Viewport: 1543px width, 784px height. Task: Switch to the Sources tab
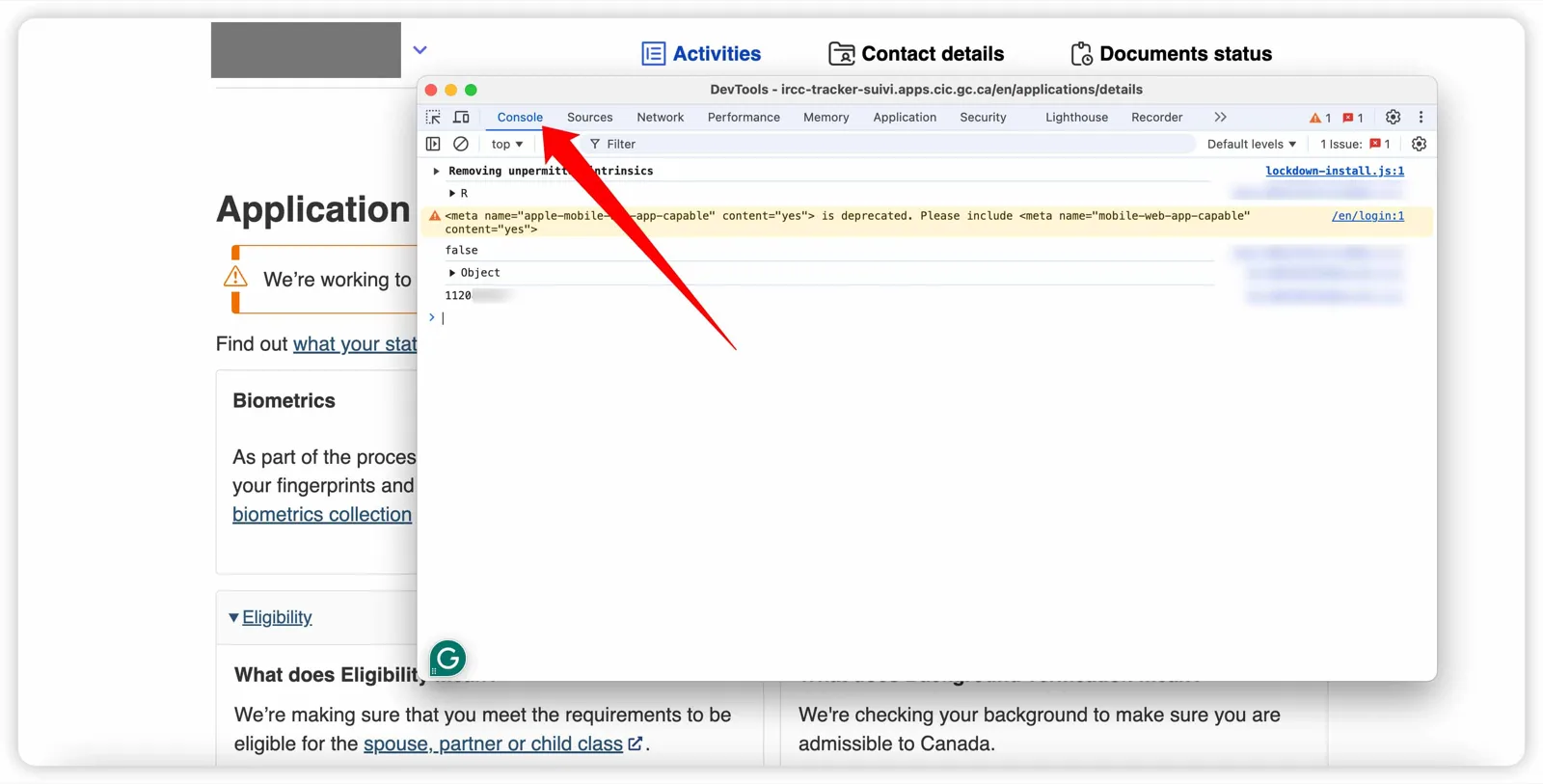pos(589,117)
